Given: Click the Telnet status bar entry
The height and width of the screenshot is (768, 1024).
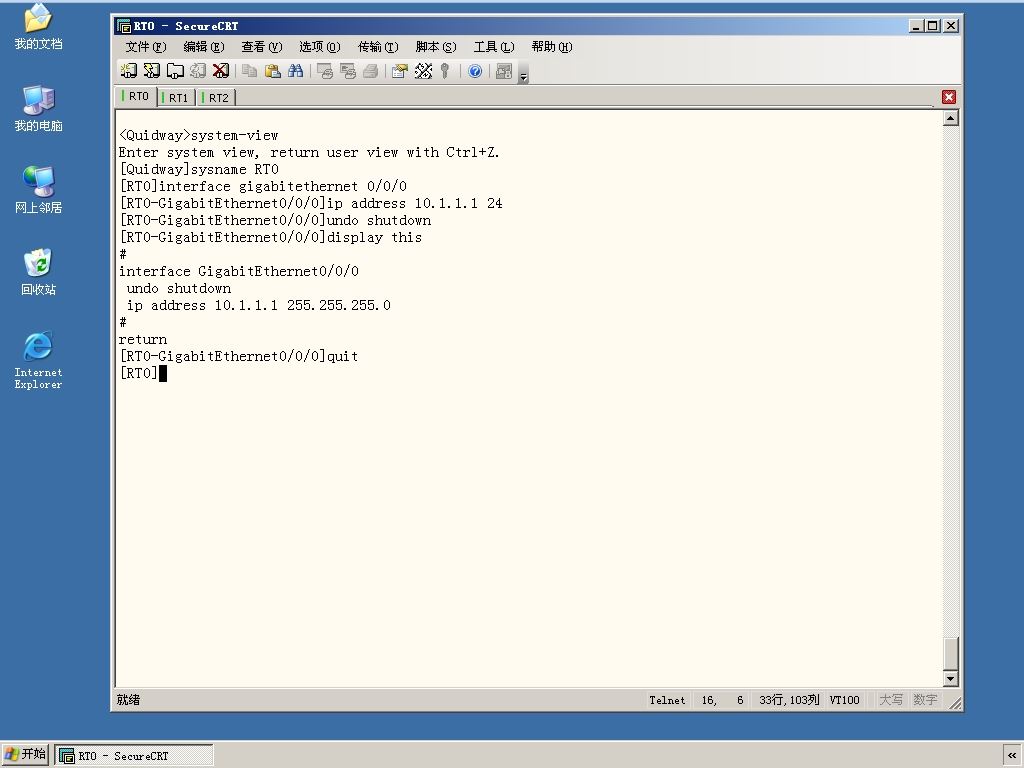Looking at the screenshot, I should pyautogui.click(x=667, y=700).
